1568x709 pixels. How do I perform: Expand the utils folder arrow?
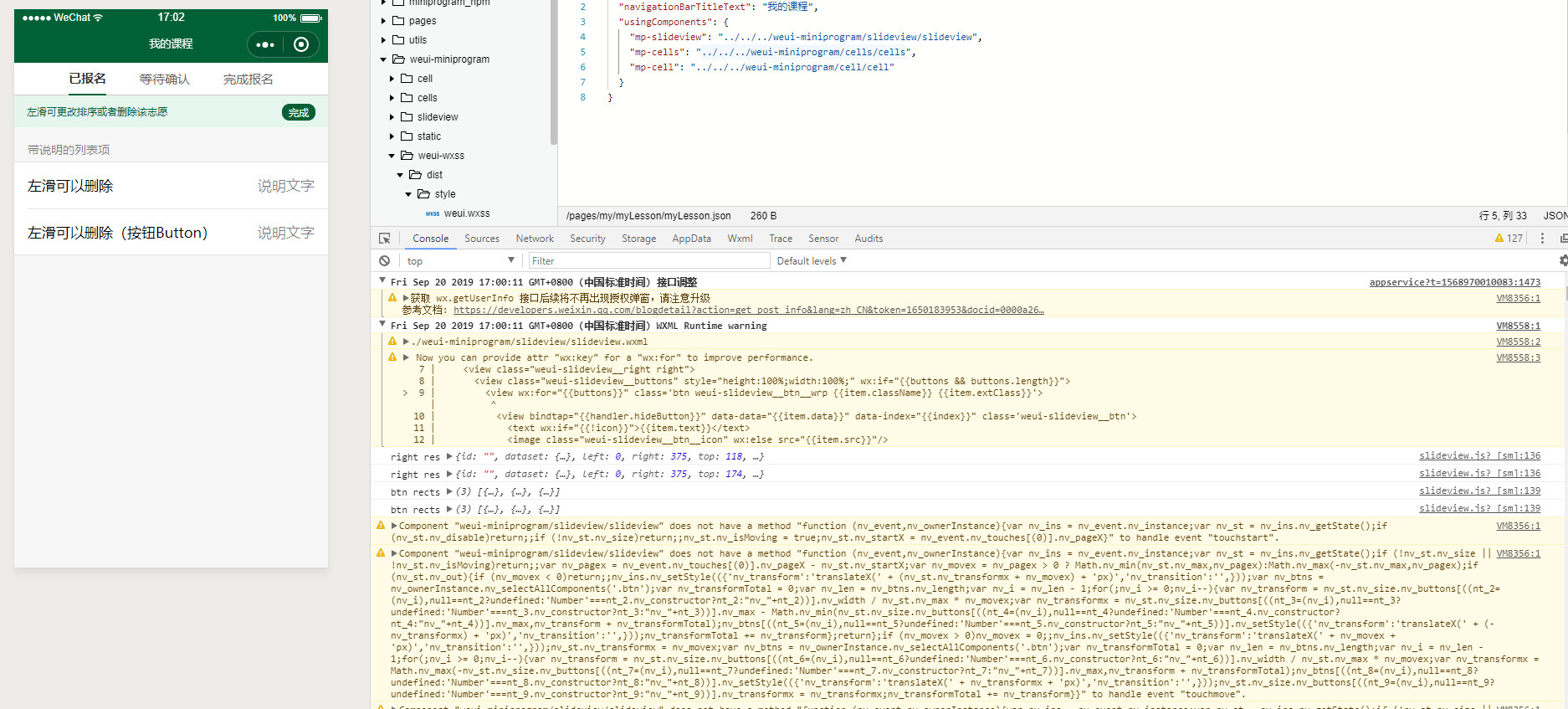[x=384, y=40]
